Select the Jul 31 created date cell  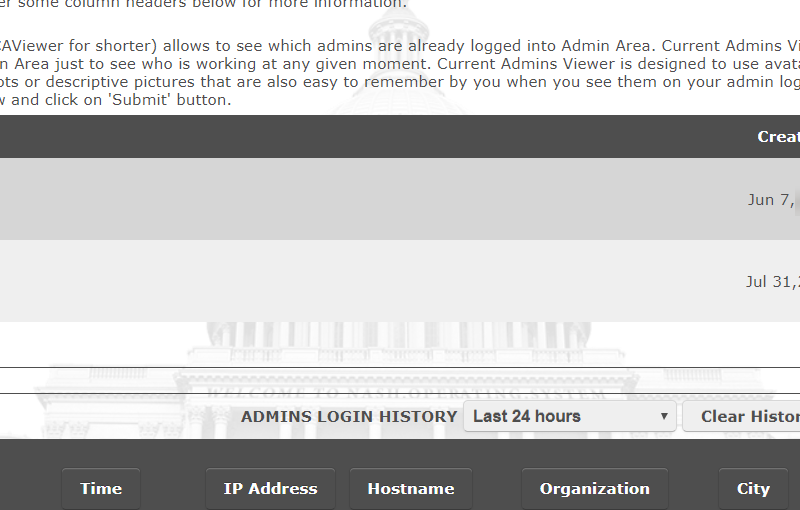pyautogui.click(x=772, y=282)
